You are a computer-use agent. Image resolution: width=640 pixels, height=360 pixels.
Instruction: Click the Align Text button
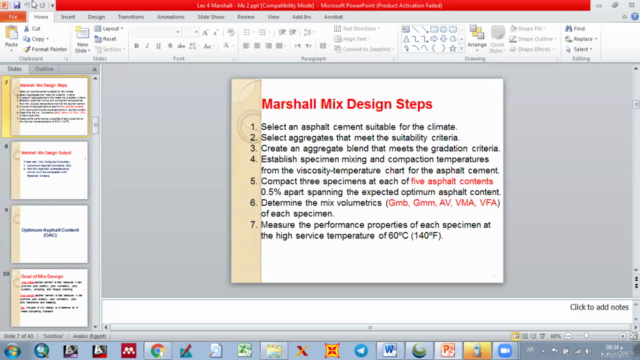352,39
